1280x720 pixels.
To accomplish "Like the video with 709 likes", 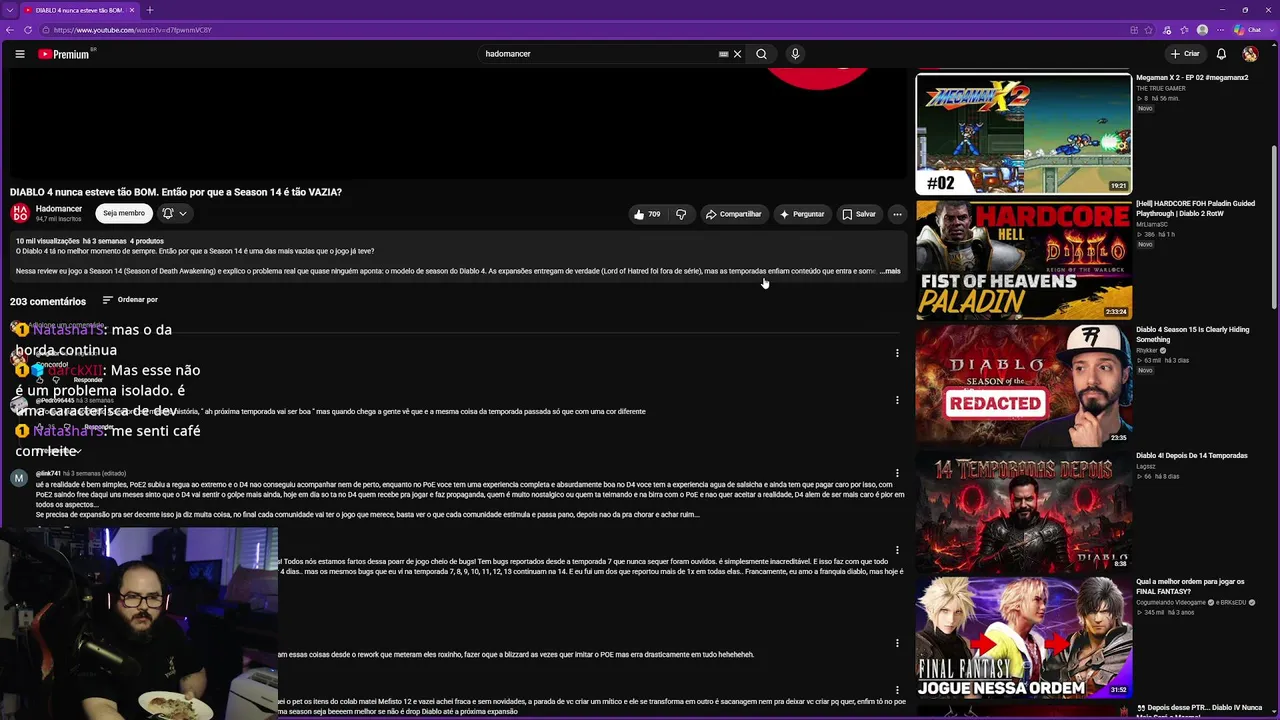I will point(646,214).
